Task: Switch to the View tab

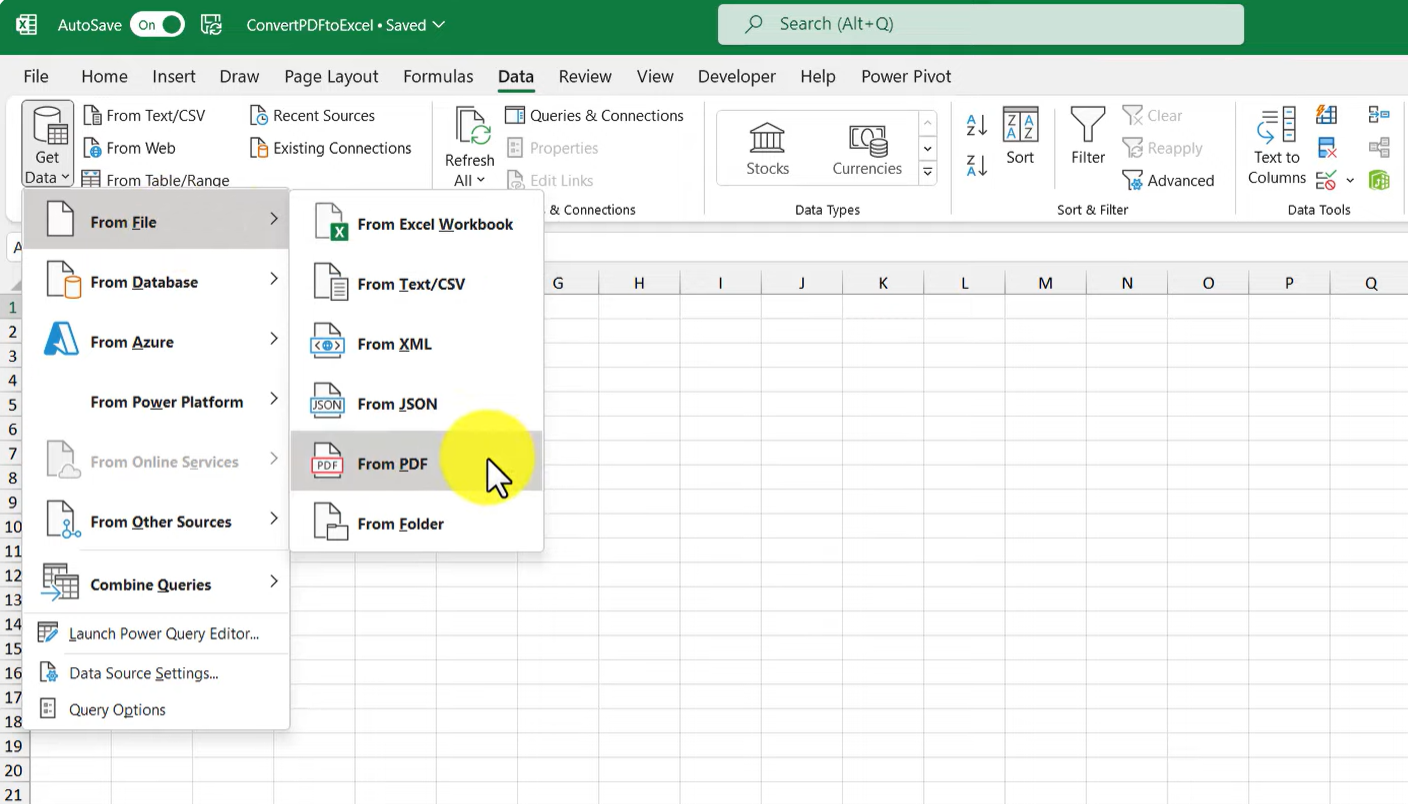Action: [655, 76]
